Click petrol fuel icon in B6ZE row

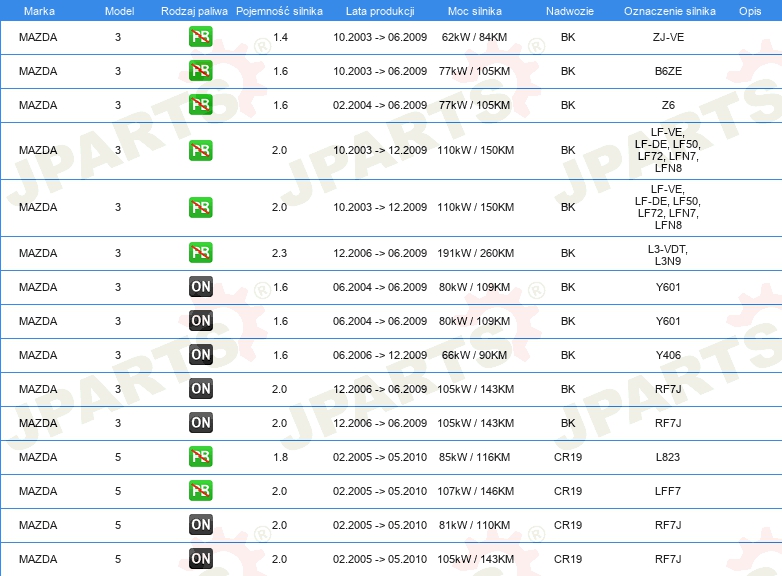click(200, 70)
